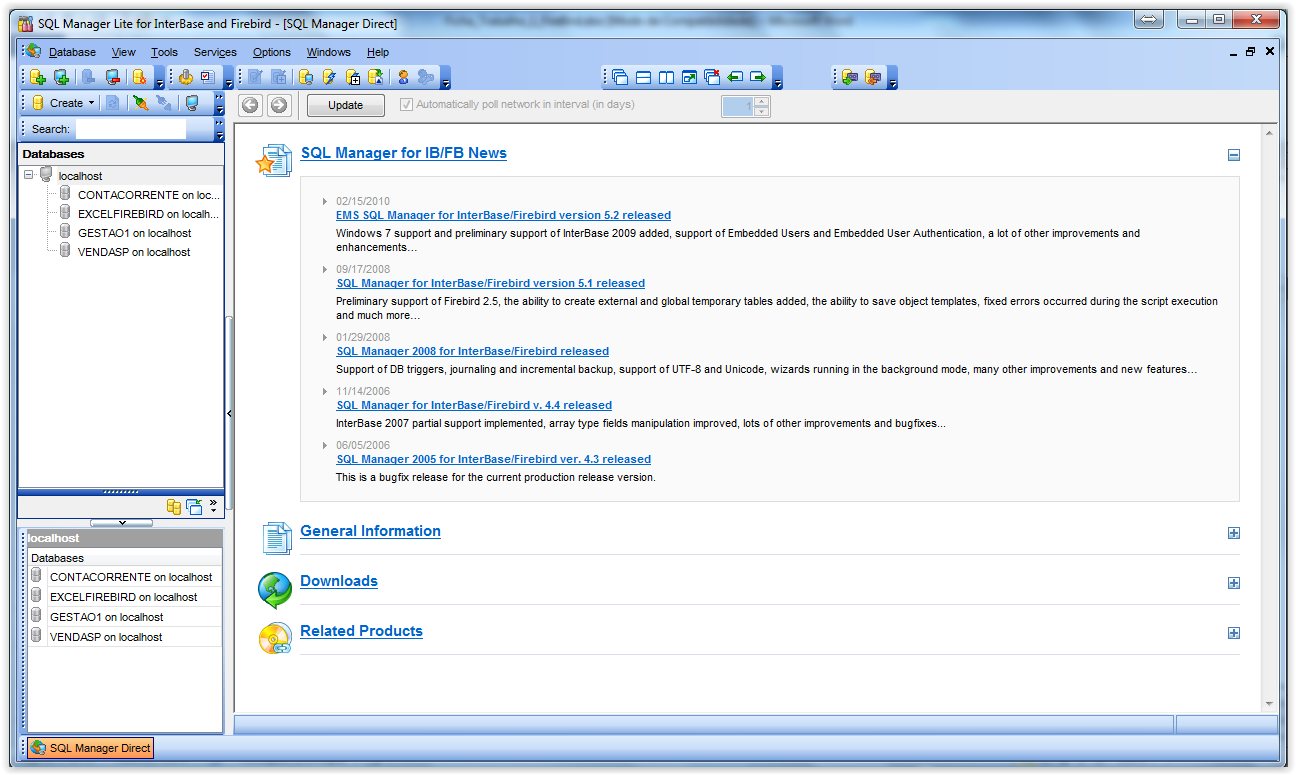
Task: Open Database Registration Info gear icon
Action: coord(139,77)
